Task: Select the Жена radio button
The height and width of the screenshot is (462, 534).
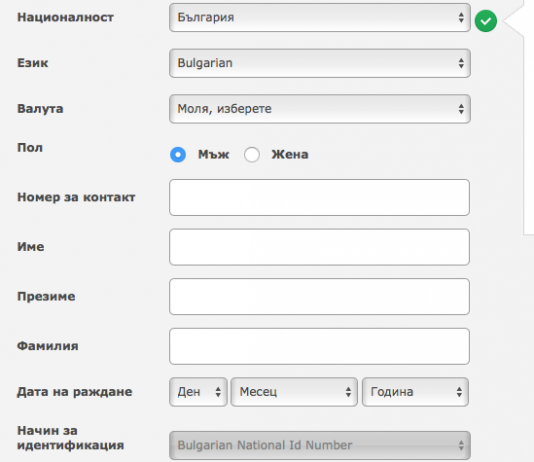Action: [252, 155]
